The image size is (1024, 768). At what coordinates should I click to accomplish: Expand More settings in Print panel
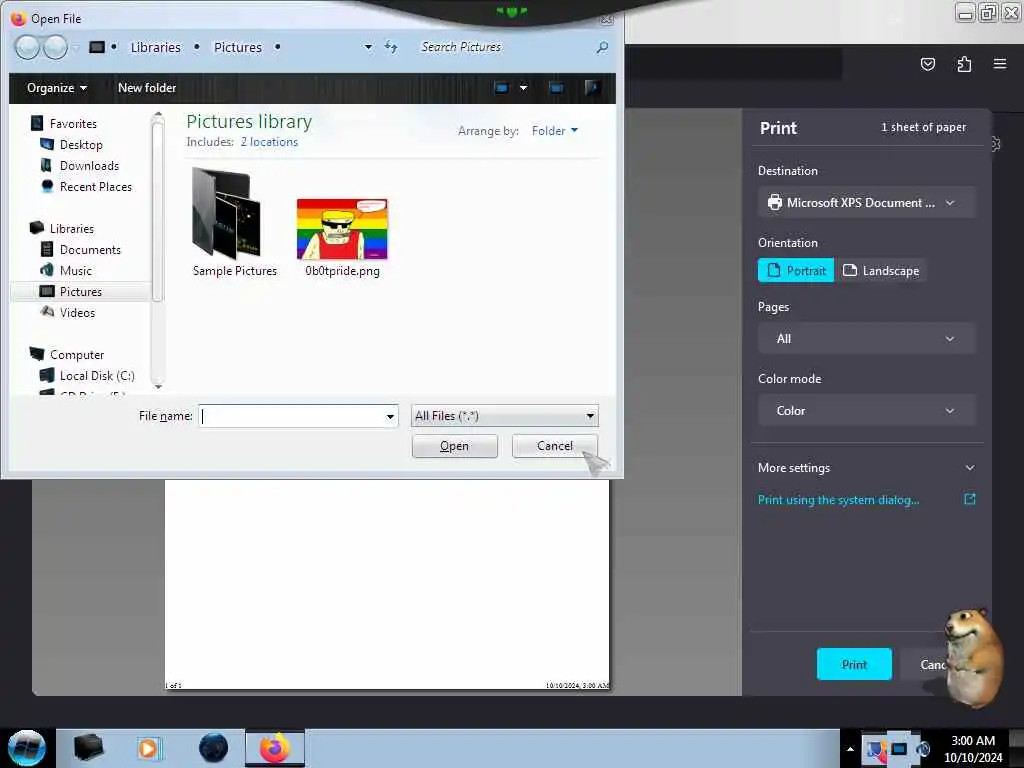[867, 468]
